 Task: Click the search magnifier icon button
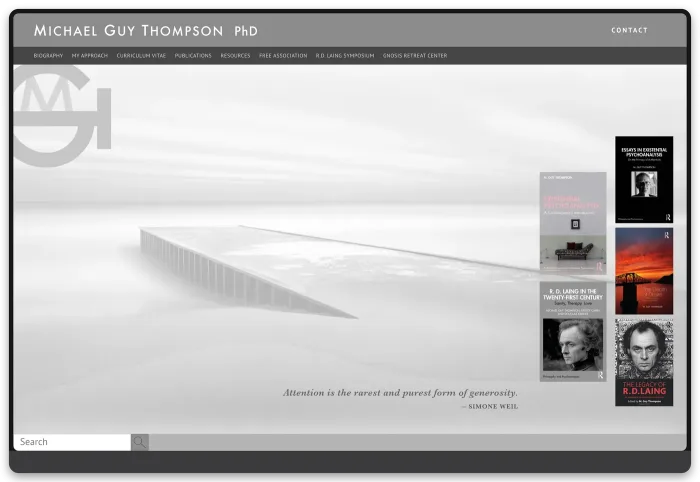click(140, 442)
